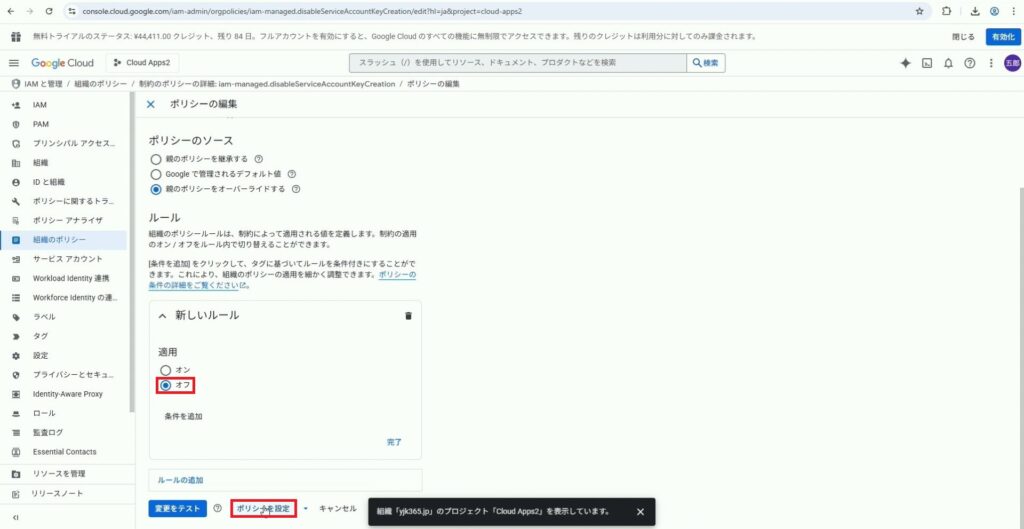
Task: Delete the new rule with trash icon
Action: (408, 316)
